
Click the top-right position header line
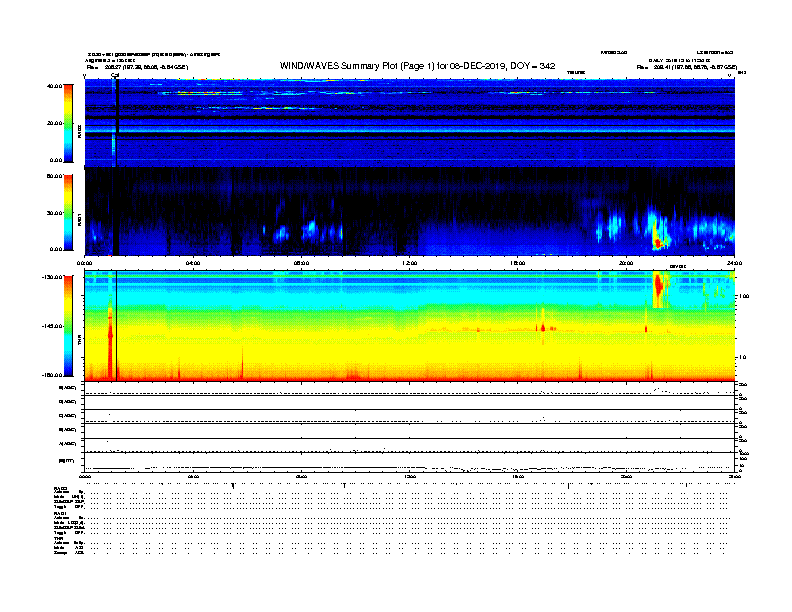point(687,67)
